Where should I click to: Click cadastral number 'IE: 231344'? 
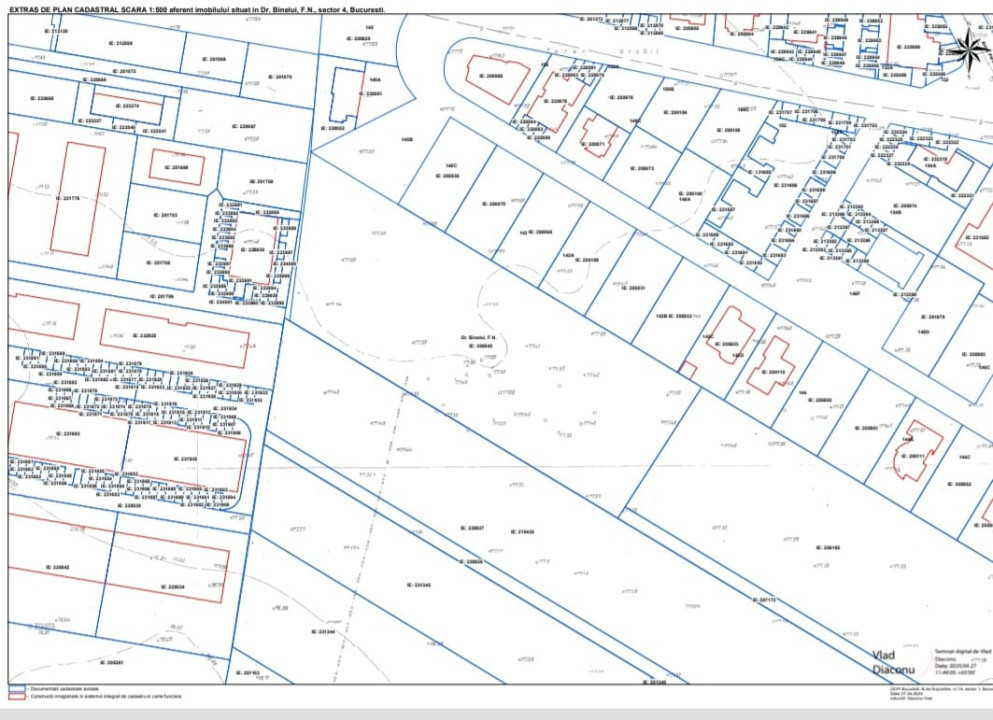coord(323,631)
